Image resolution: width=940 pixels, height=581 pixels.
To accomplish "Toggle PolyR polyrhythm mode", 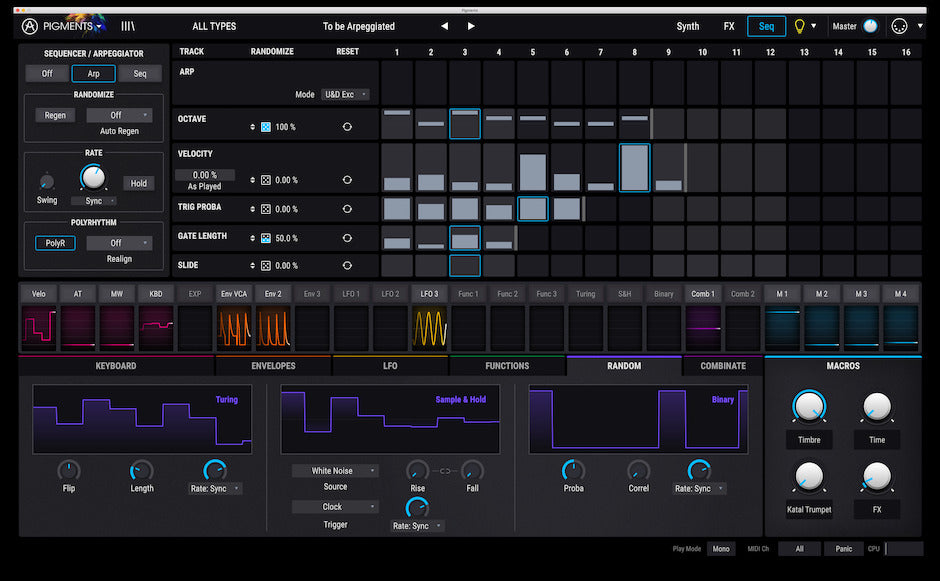I will click(54, 242).
